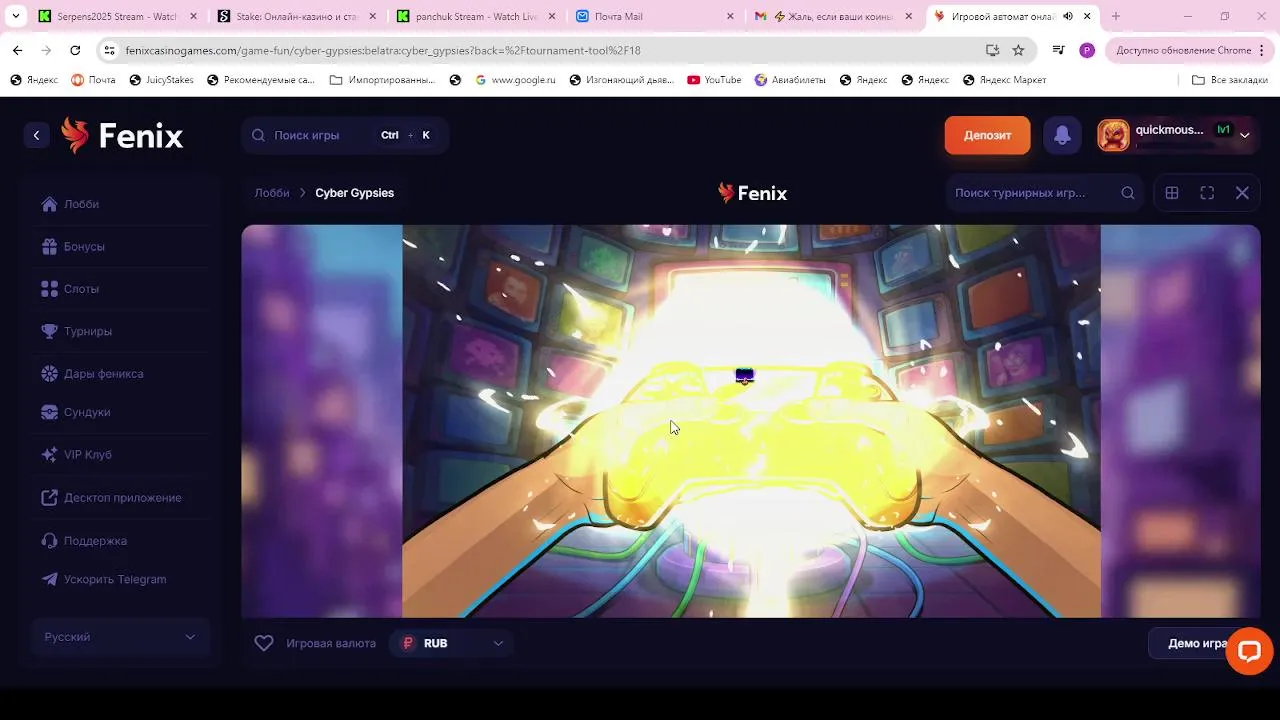Open Импортированные bookmarks folder

click(382, 80)
